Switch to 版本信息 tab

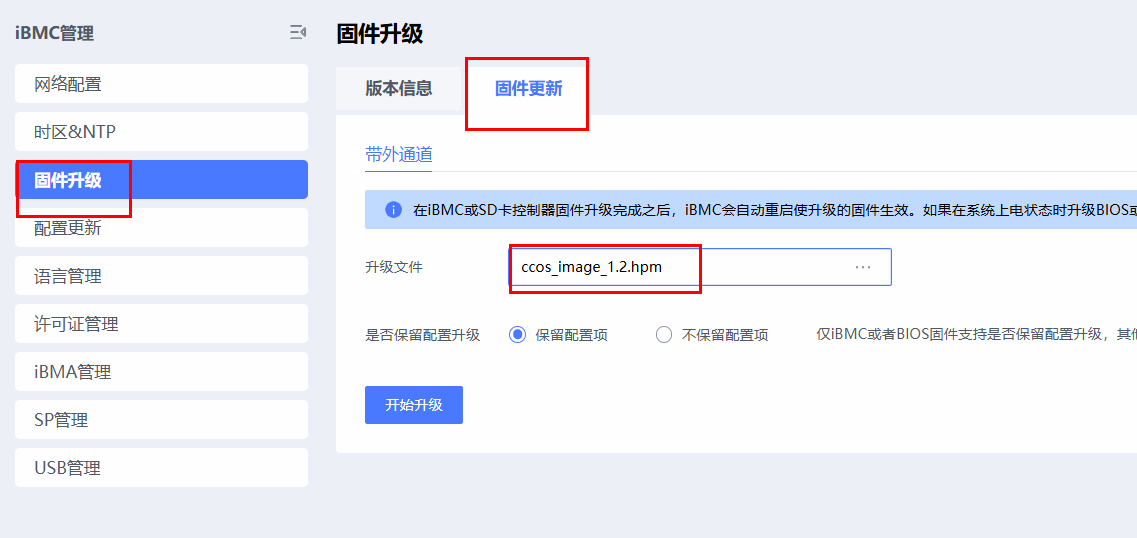point(399,88)
